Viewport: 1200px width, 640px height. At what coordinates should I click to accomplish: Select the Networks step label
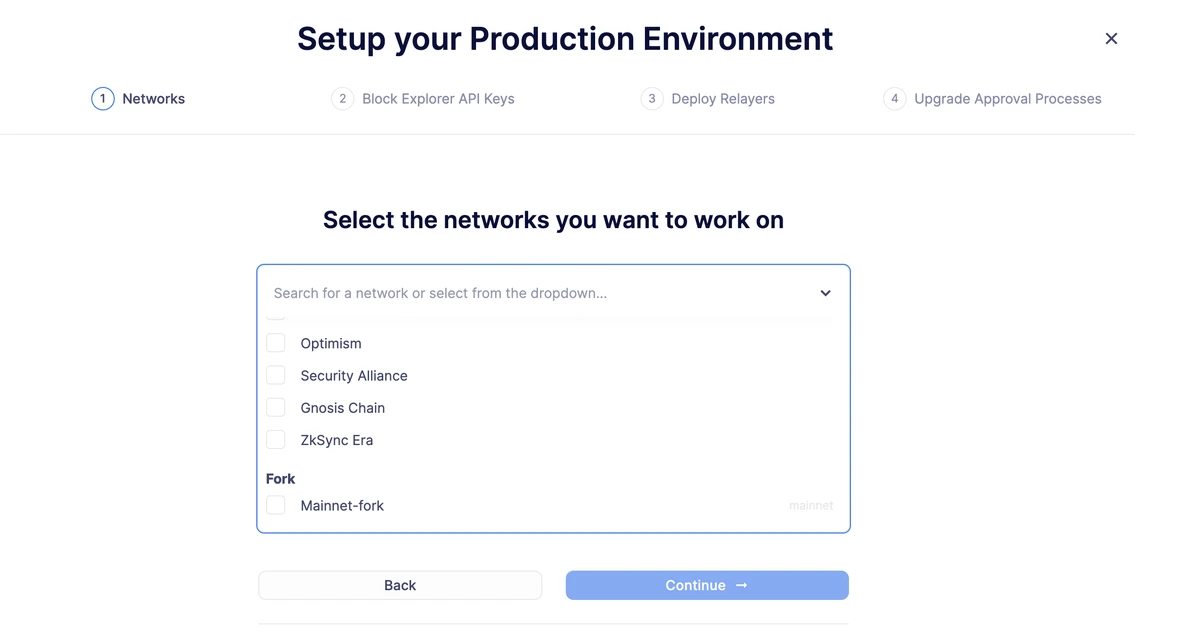tap(153, 99)
